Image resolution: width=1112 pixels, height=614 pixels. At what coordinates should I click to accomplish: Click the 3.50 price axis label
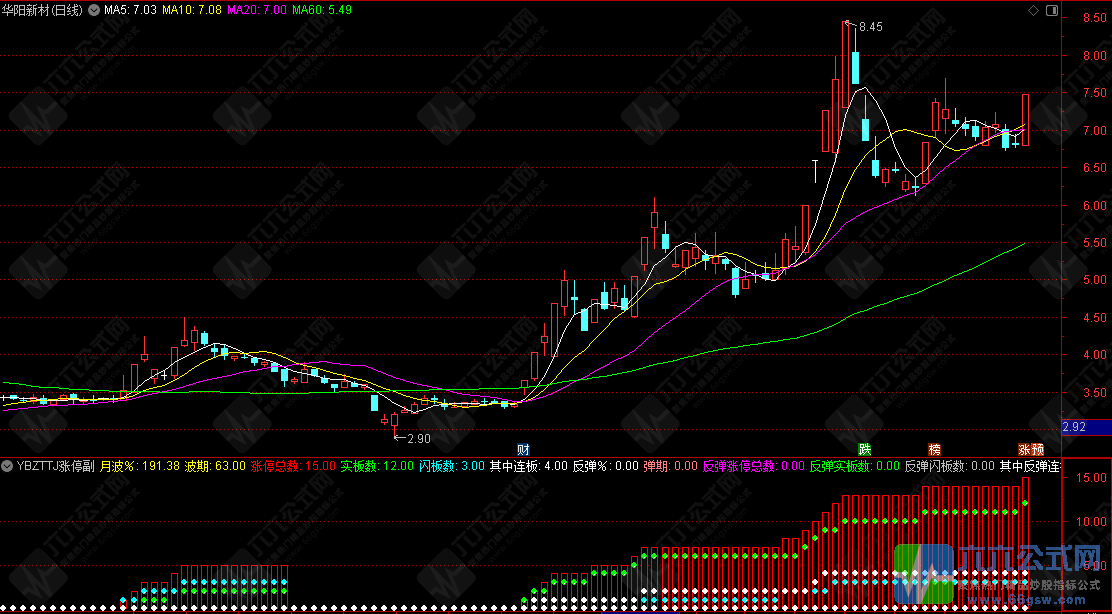1094,392
